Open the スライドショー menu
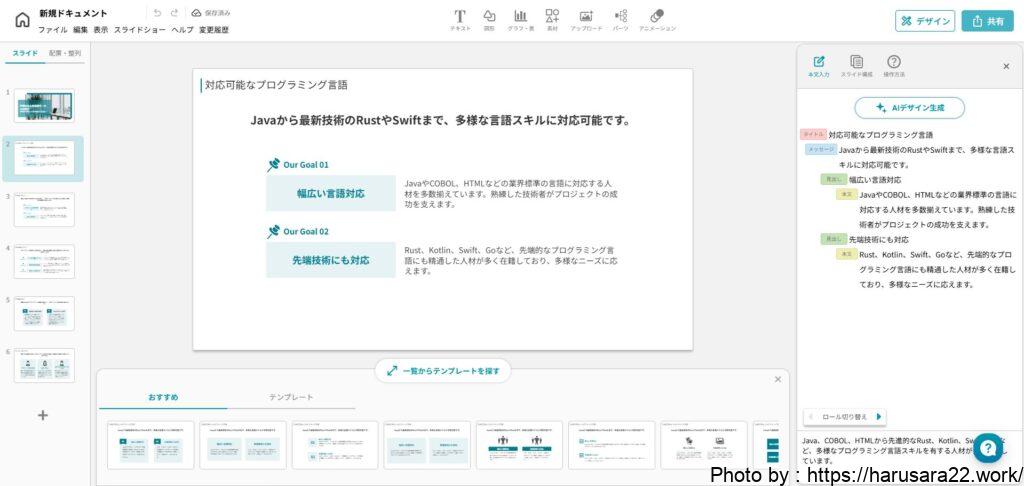 tap(139, 30)
